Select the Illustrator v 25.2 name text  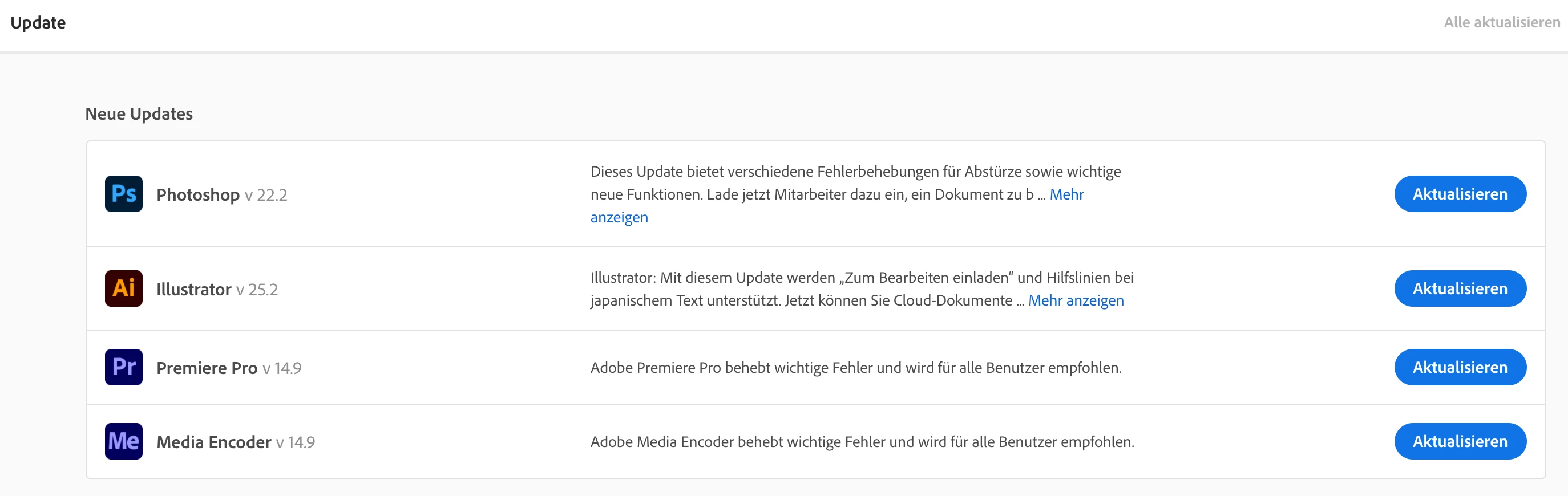(x=217, y=290)
